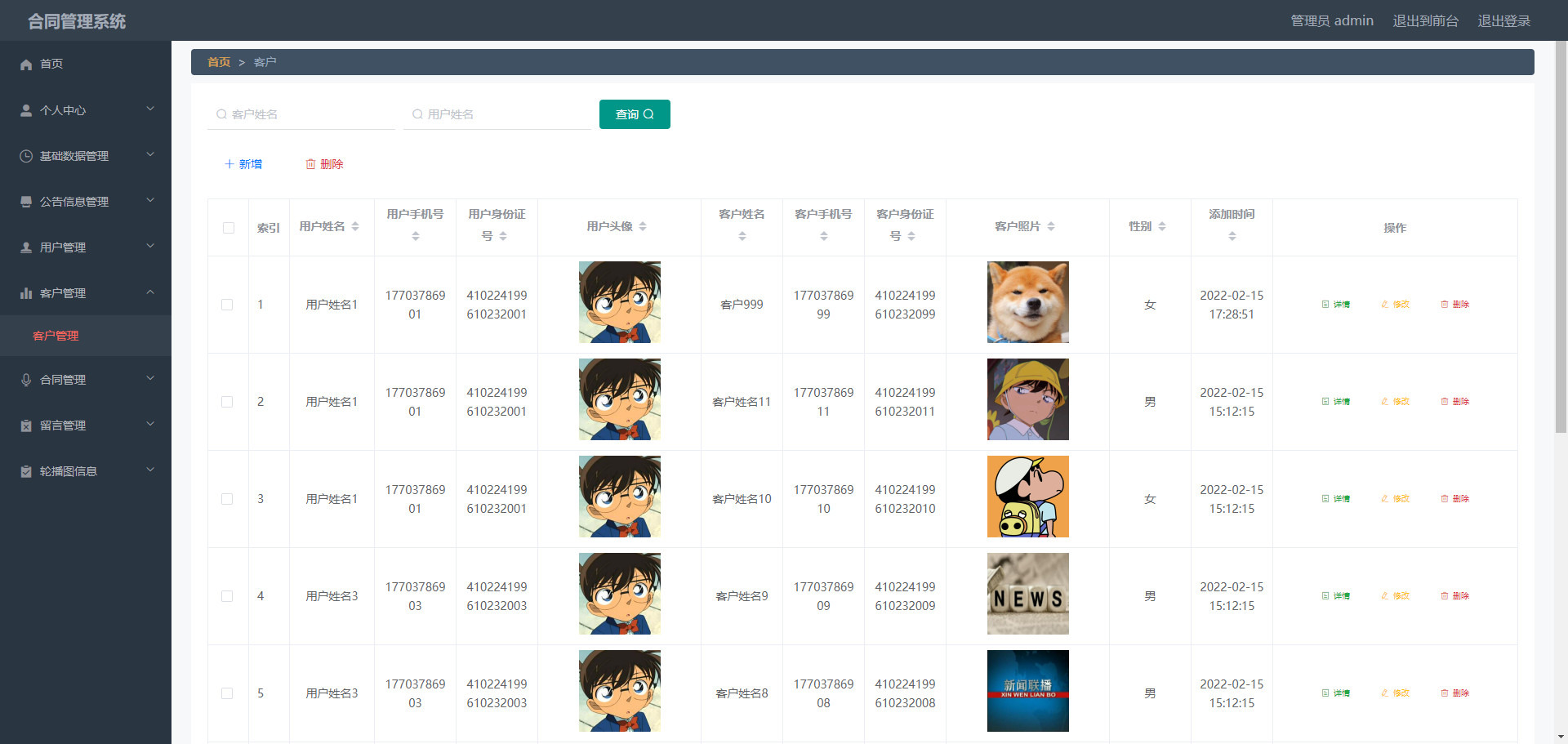This screenshot has width=1568, height=744.
Task: Open the 客户管理 submenu item
Action: pos(56,336)
